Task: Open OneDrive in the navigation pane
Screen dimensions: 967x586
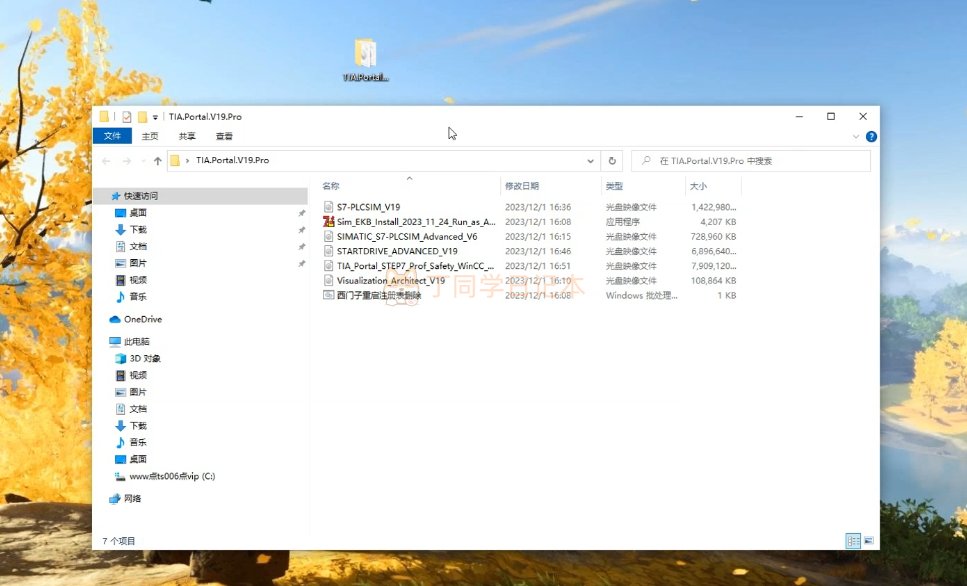Action: pyautogui.click(x=142, y=319)
